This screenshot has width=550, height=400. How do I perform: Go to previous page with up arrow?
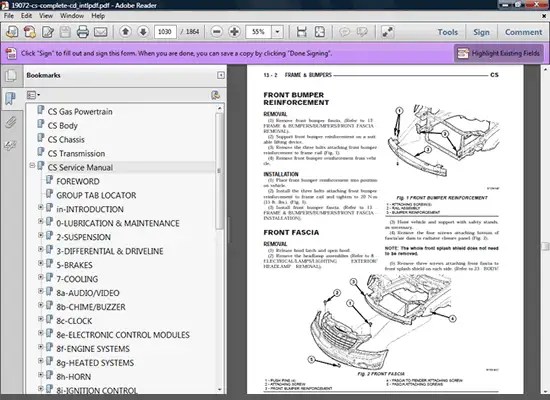point(125,32)
